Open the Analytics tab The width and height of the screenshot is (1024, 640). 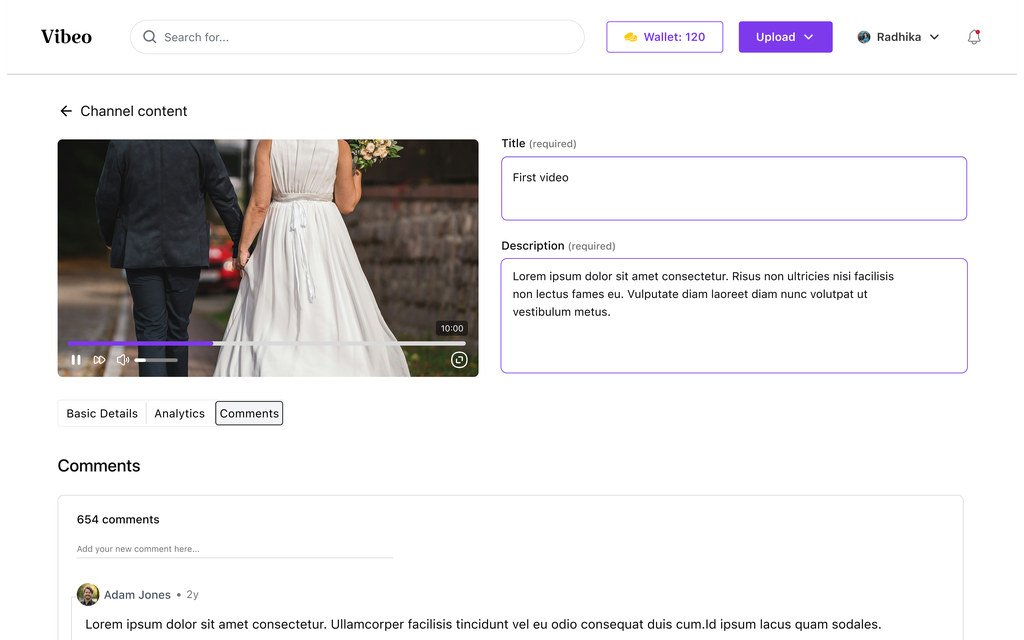pos(180,413)
